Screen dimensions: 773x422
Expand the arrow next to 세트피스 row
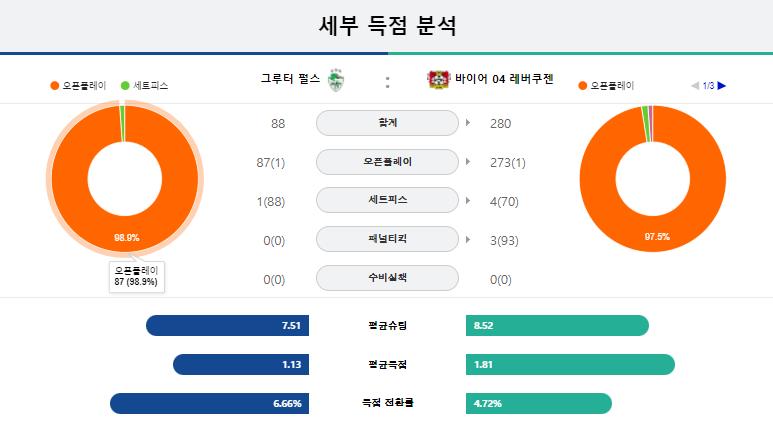tap(468, 201)
